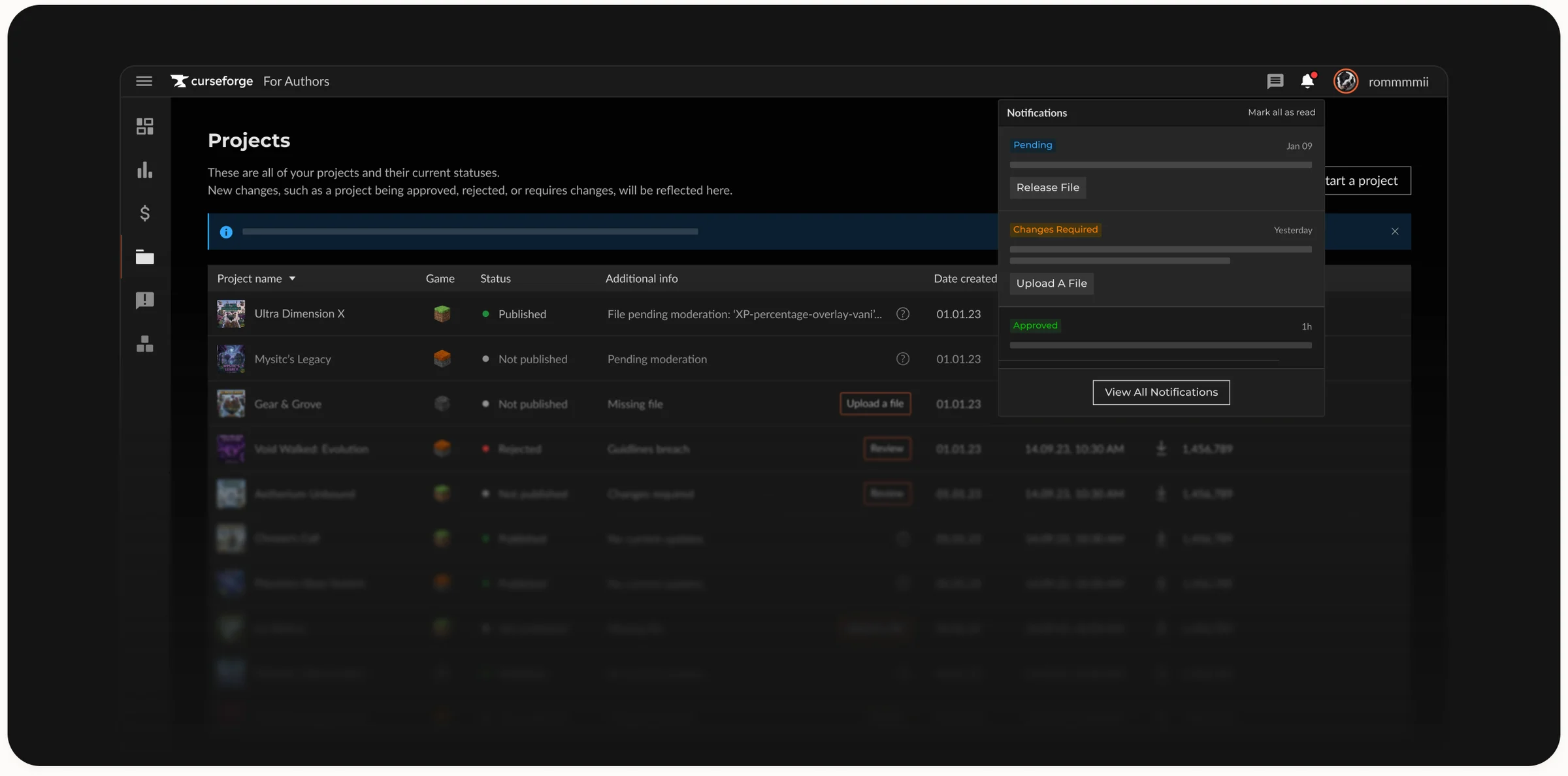This screenshot has width=1568, height=776.
Task: Open Gear & Grove project thumbnail
Action: click(x=231, y=404)
